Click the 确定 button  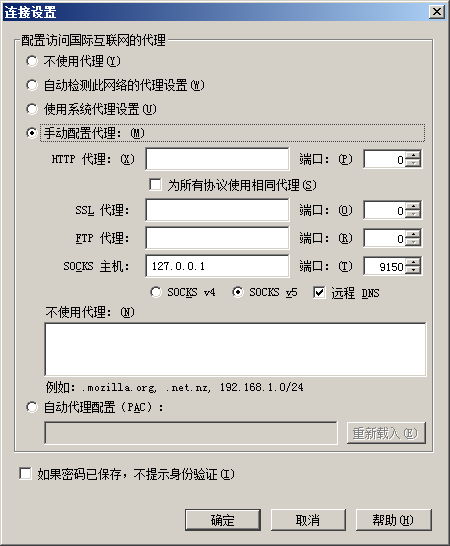pyautogui.click(x=223, y=520)
